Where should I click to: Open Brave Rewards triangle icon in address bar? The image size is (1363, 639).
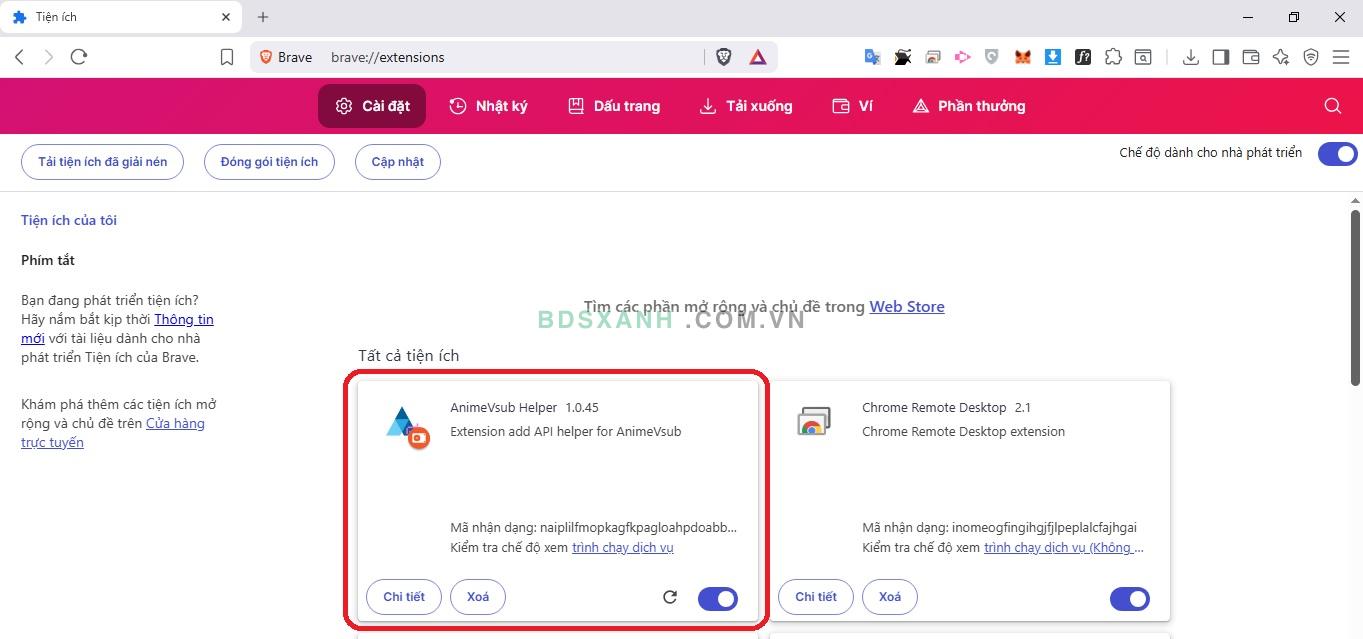758,57
